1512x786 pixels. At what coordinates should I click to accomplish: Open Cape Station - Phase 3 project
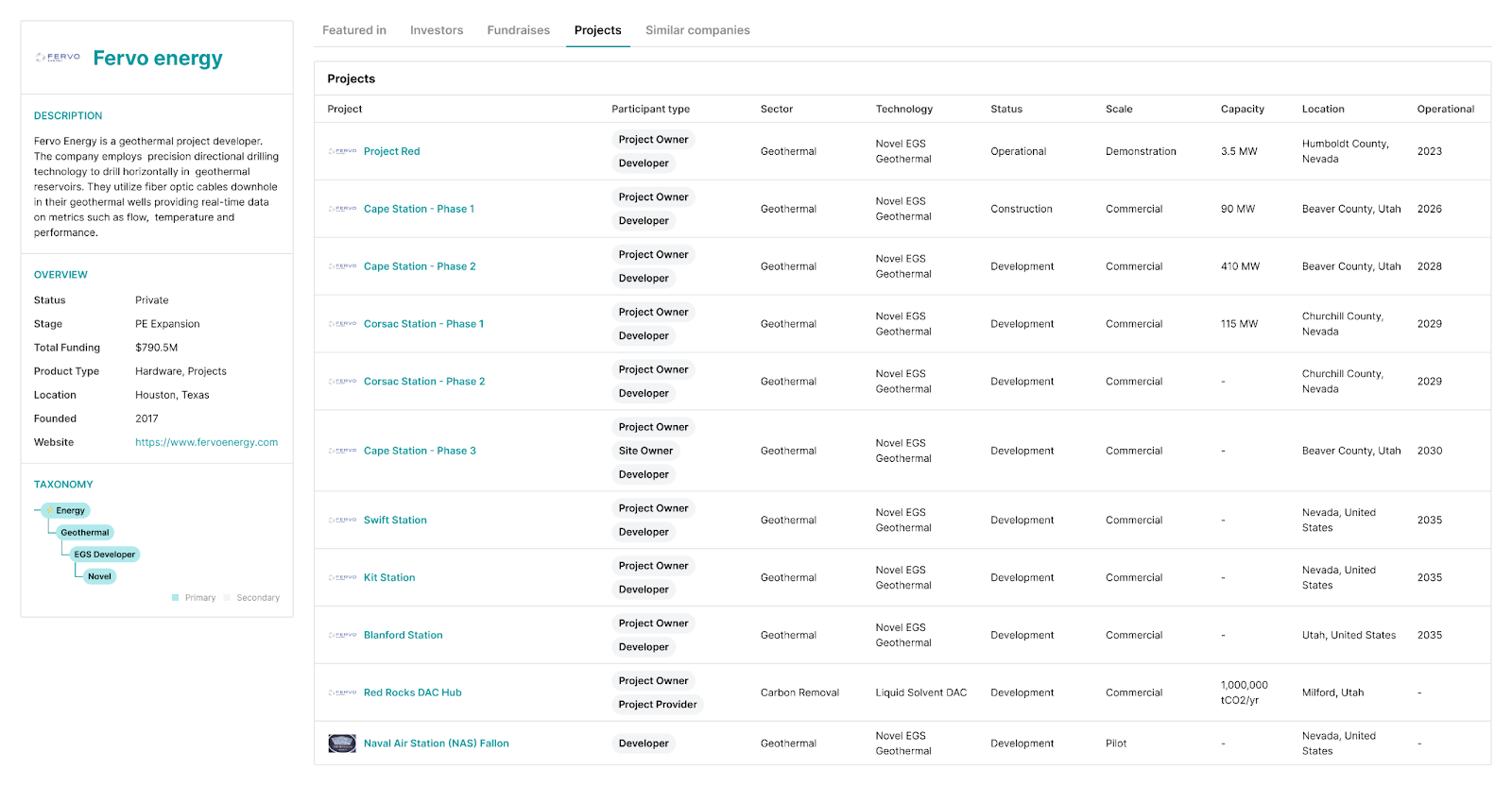[x=420, y=451]
